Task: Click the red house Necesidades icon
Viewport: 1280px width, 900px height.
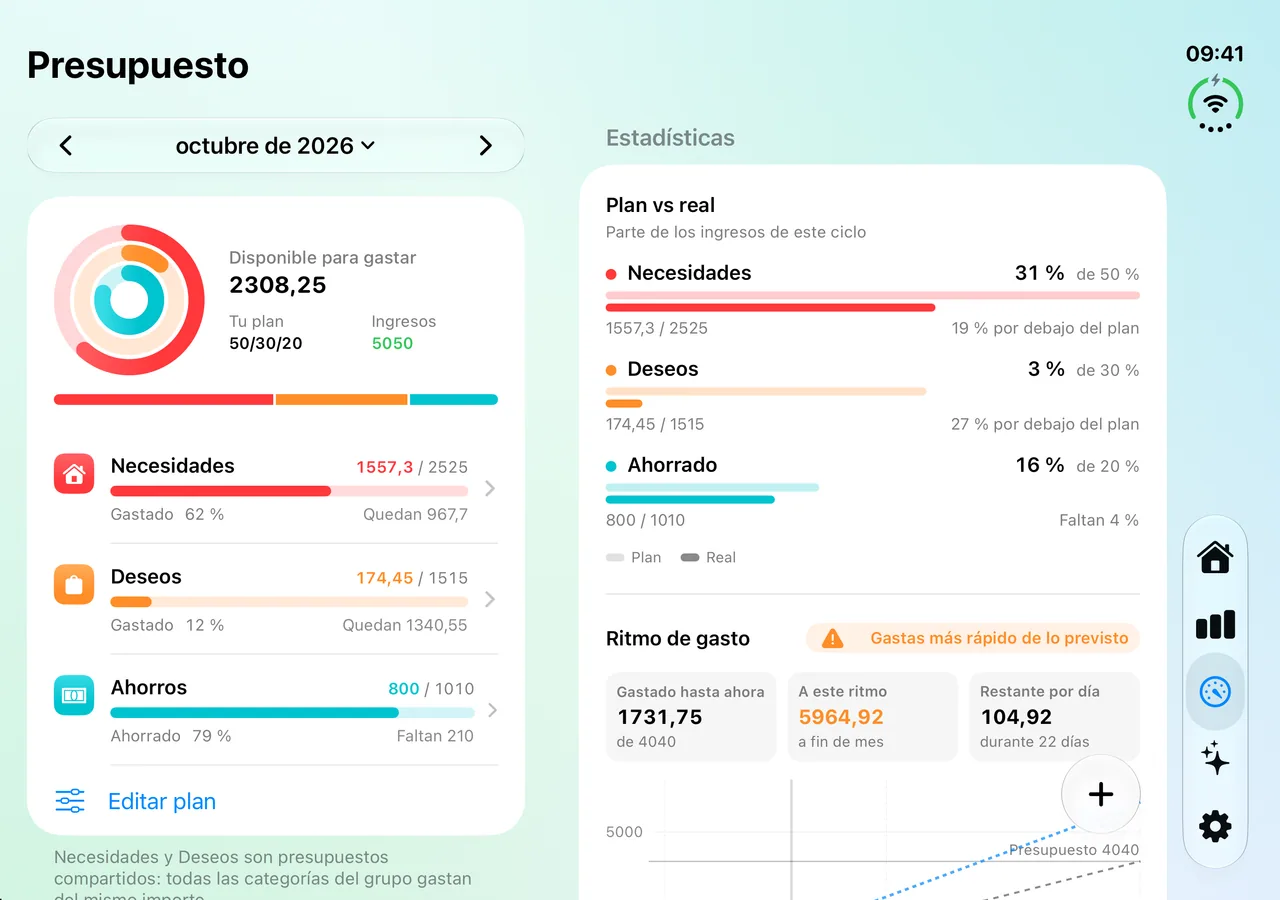Action: click(x=74, y=474)
